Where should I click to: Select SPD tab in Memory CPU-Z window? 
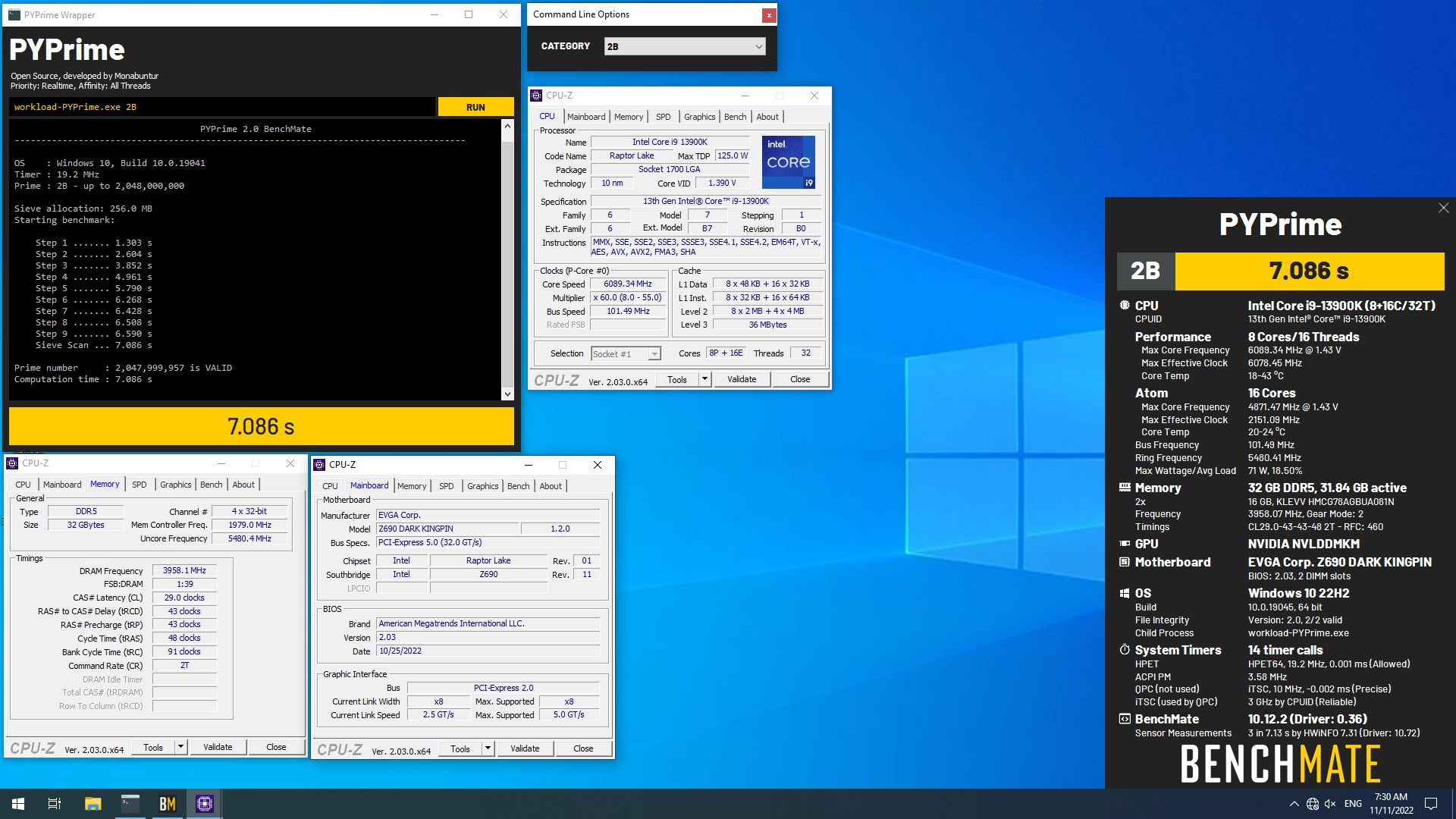click(x=140, y=485)
